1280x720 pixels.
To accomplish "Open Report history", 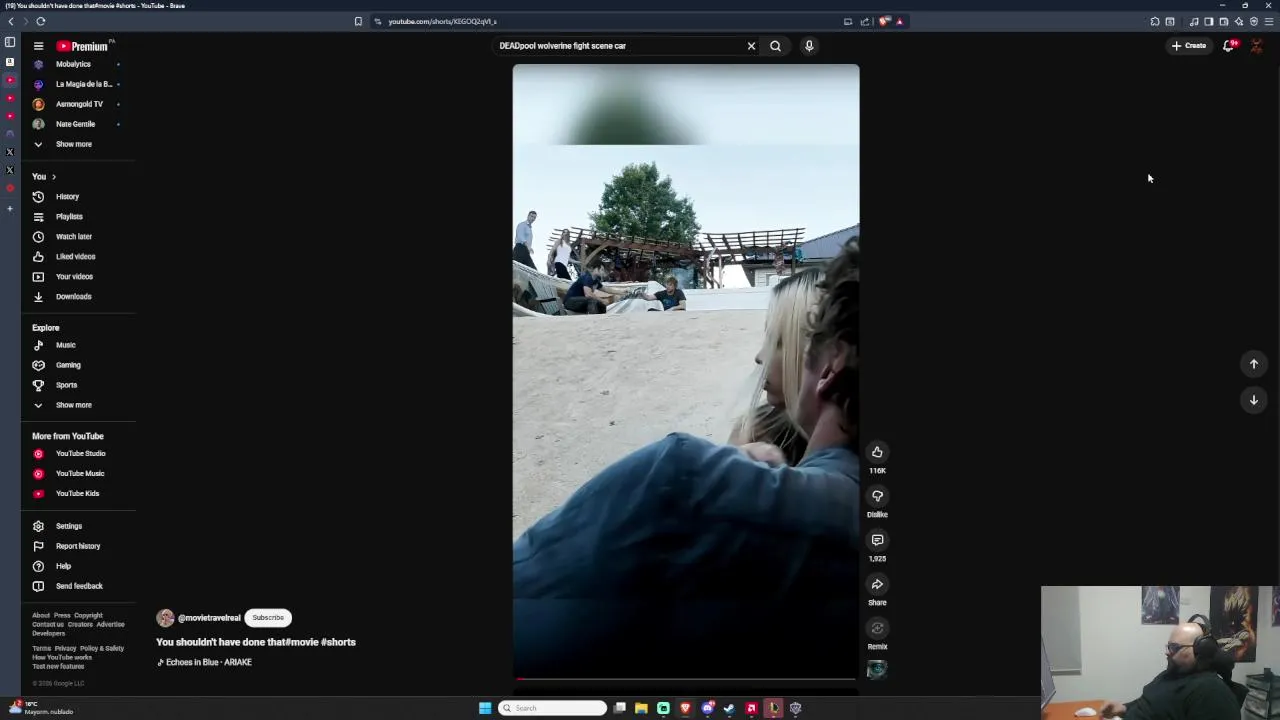I will pyautogui.click(x=76, y=546).
